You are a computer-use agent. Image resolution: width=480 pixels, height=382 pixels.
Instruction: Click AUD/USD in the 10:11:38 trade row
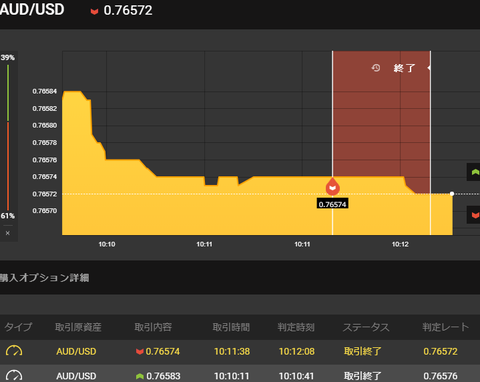[x=76, y=351]
